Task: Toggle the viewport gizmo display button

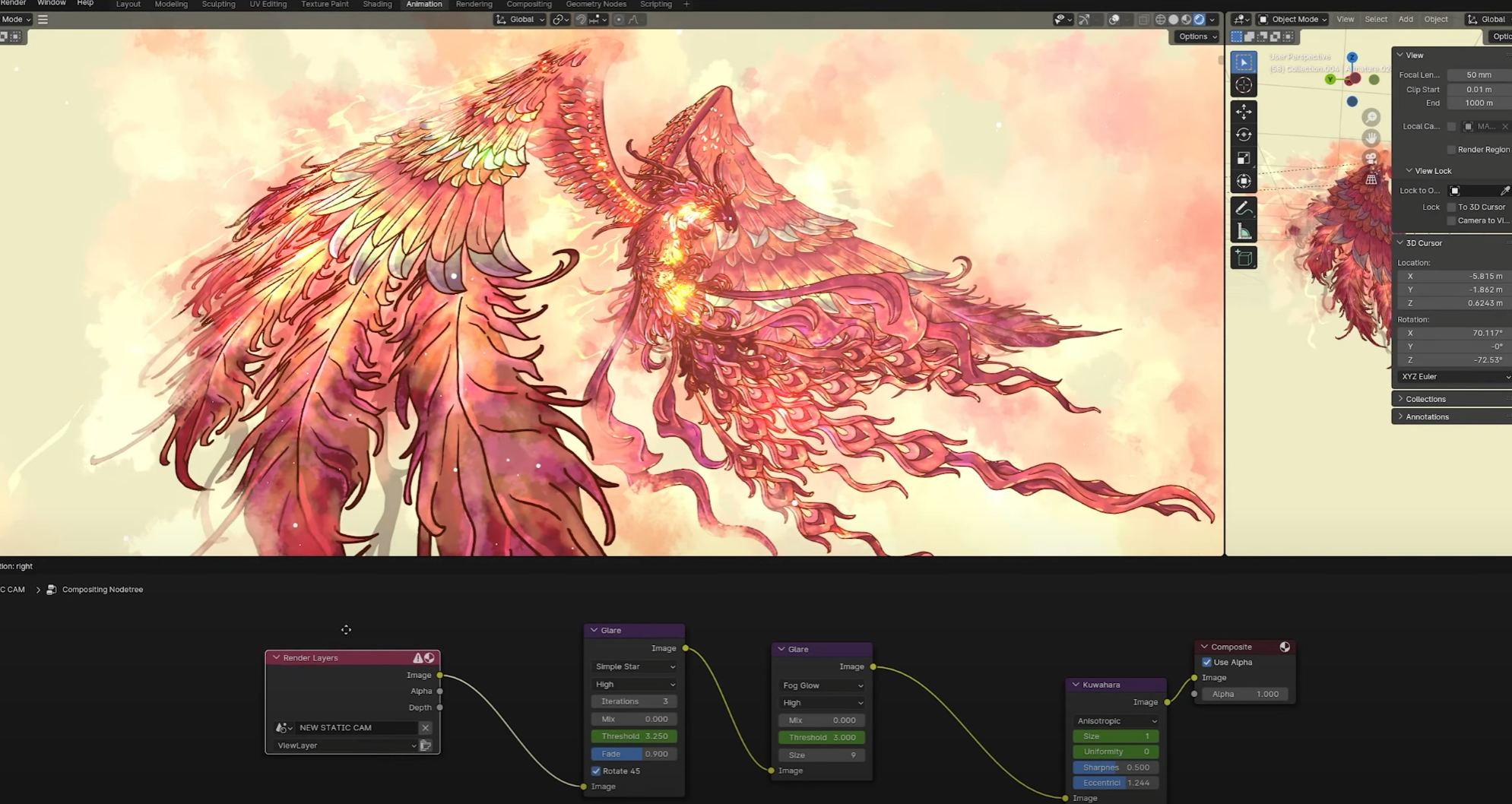Action: point(1085,20)
